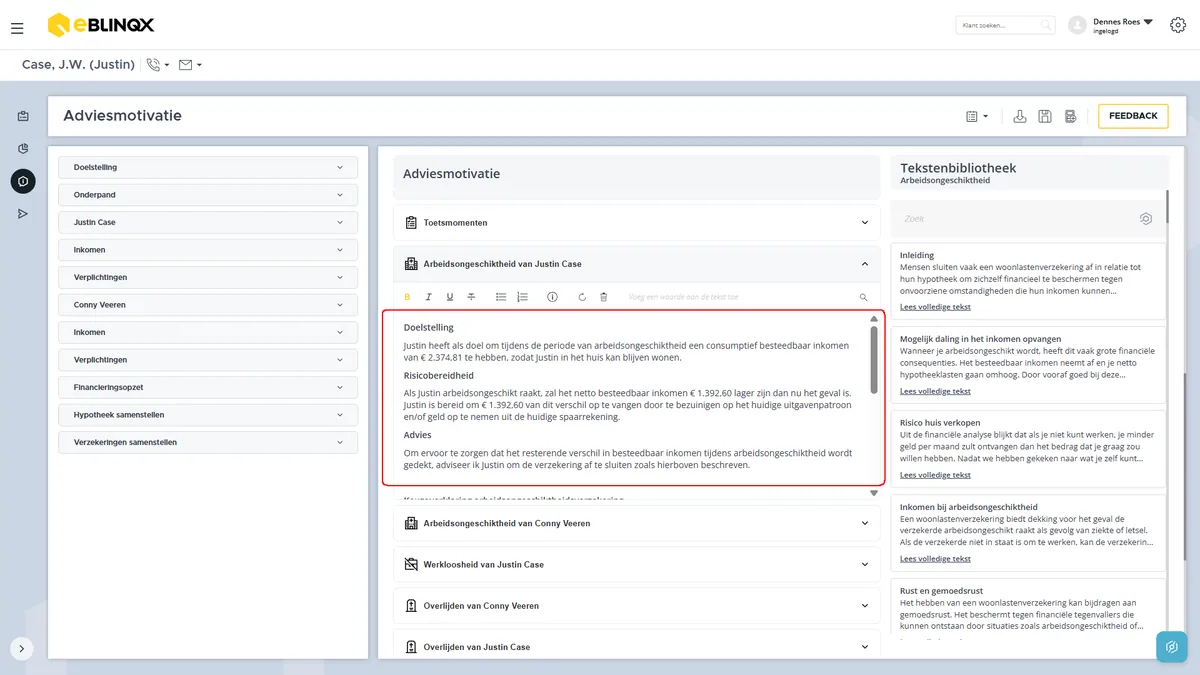Click the info icon in editor toolbar
1200x675 pixels.
click(552, 297)
